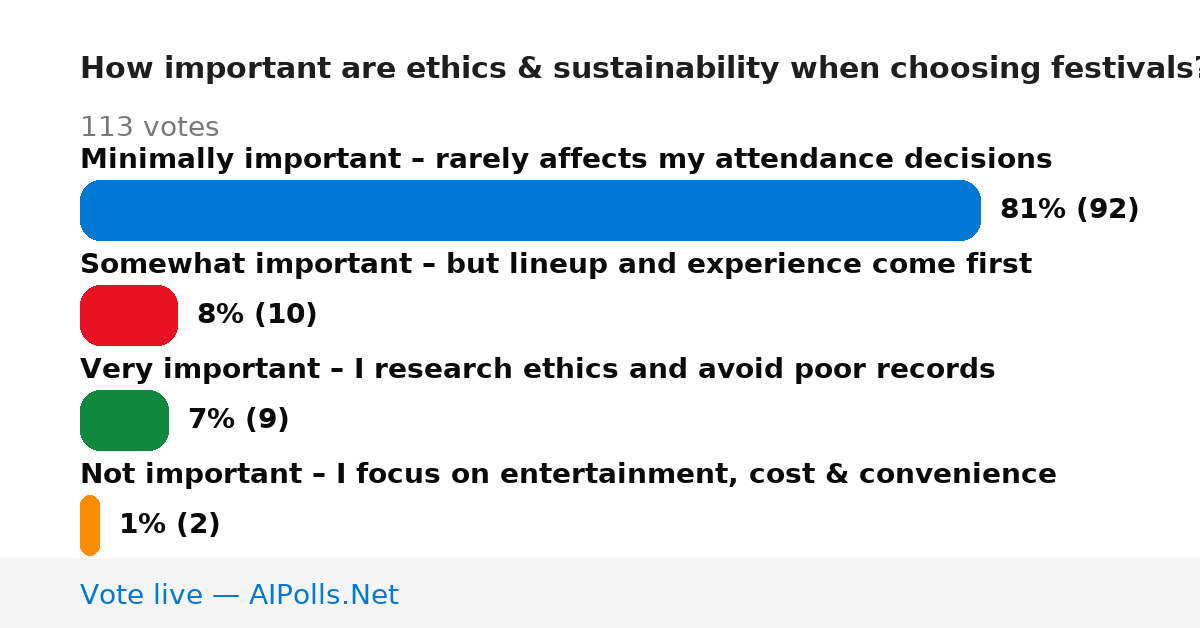Click the 8% (10) result label
This screenshot has height=628, width=1200.
pyautogui.click(x=257, y=315)
